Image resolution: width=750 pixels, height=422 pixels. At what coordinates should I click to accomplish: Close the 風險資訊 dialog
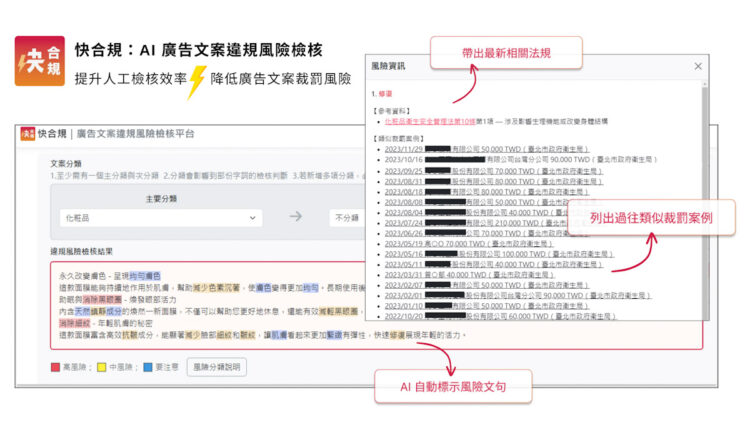(x=698, y=66)
